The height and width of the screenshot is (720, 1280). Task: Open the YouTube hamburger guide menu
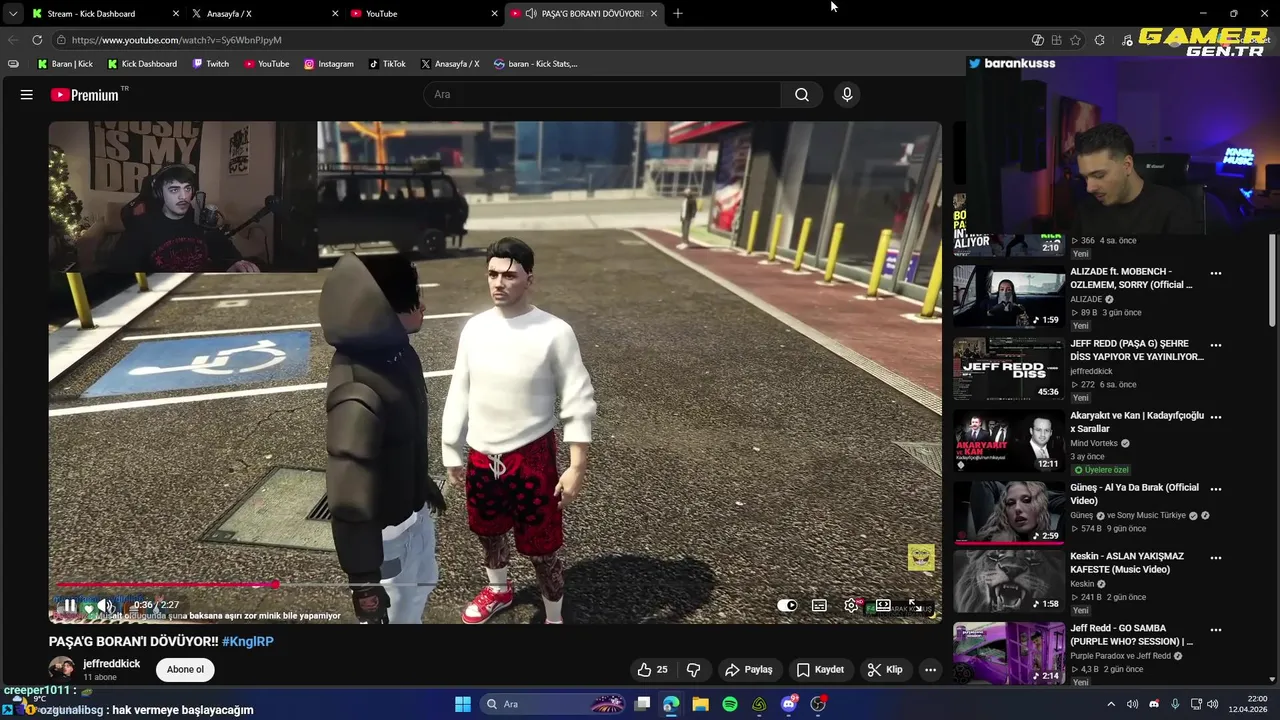coord(27,94)
